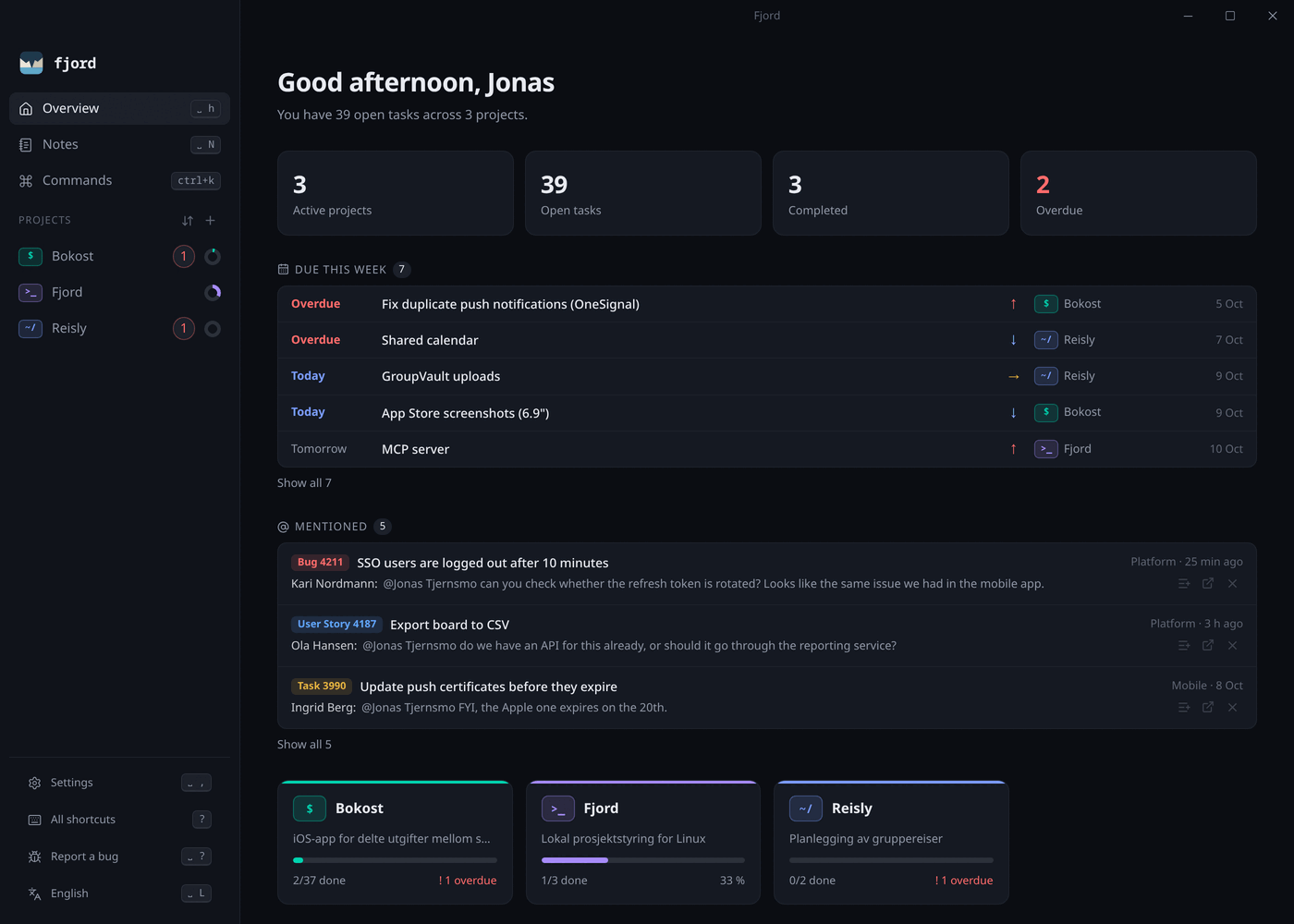Click Fjord card progress bar
The image size is (1294, 924).
(642, 860)
